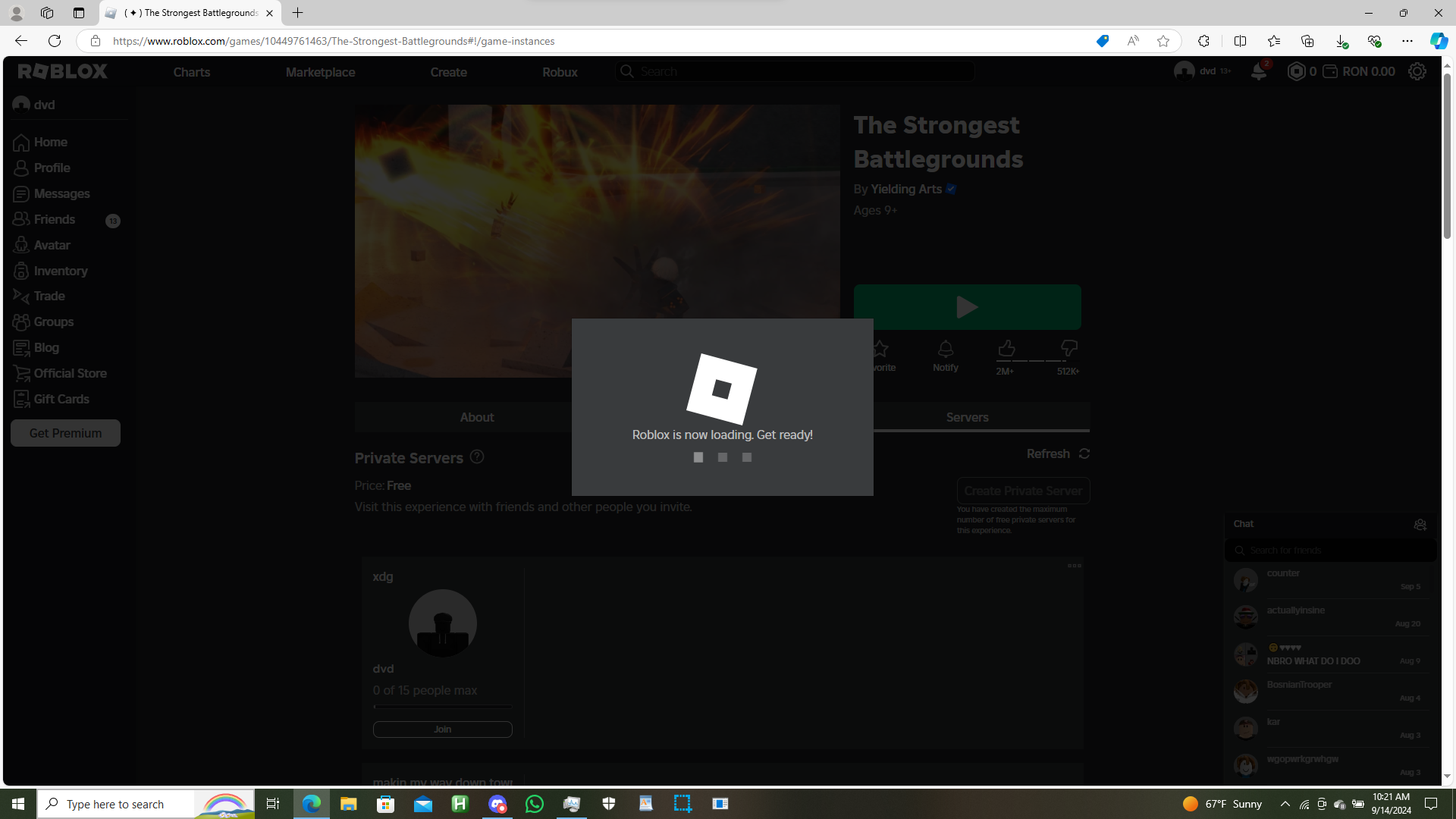1456x819 pixels.
Task: Open the Roblox settings gear icon
Action: click(x=1417, y=71)
